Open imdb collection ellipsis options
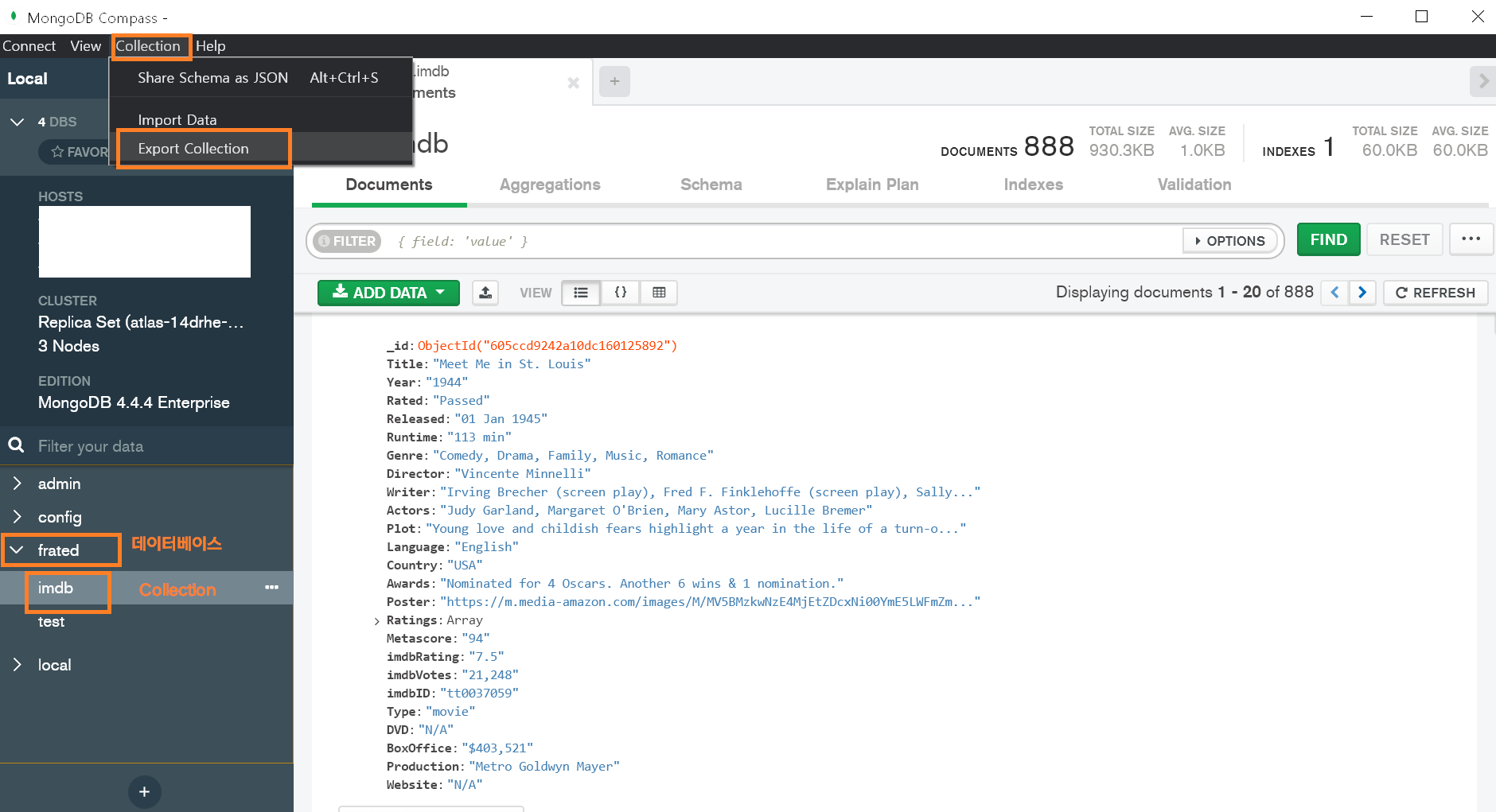Image resolution: width=1496 pixels, height=812 pixels. (271, 588)
